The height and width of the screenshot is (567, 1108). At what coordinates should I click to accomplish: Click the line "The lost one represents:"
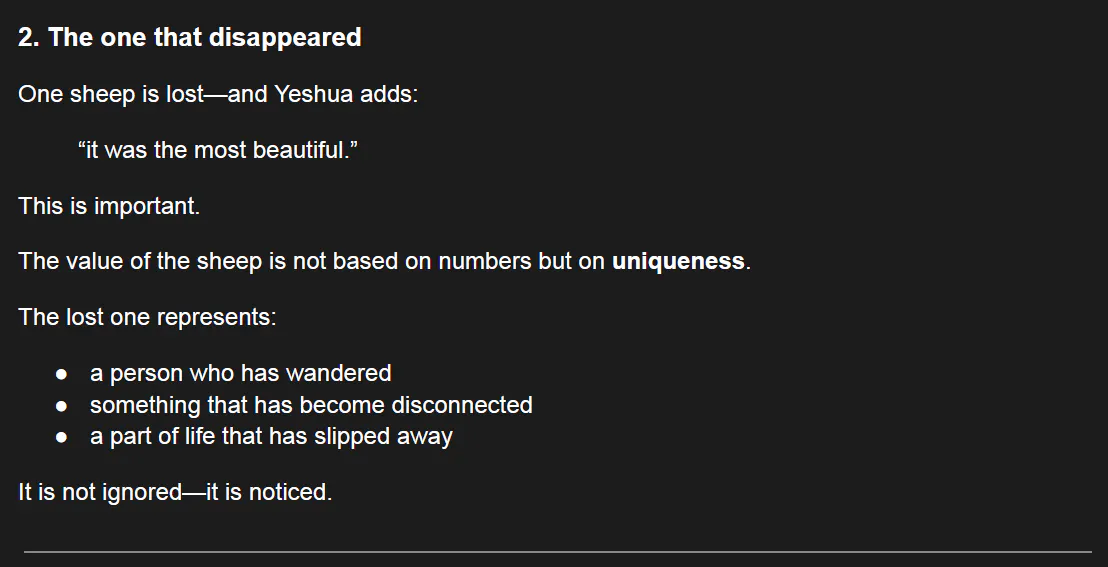[x=147, y=318]
